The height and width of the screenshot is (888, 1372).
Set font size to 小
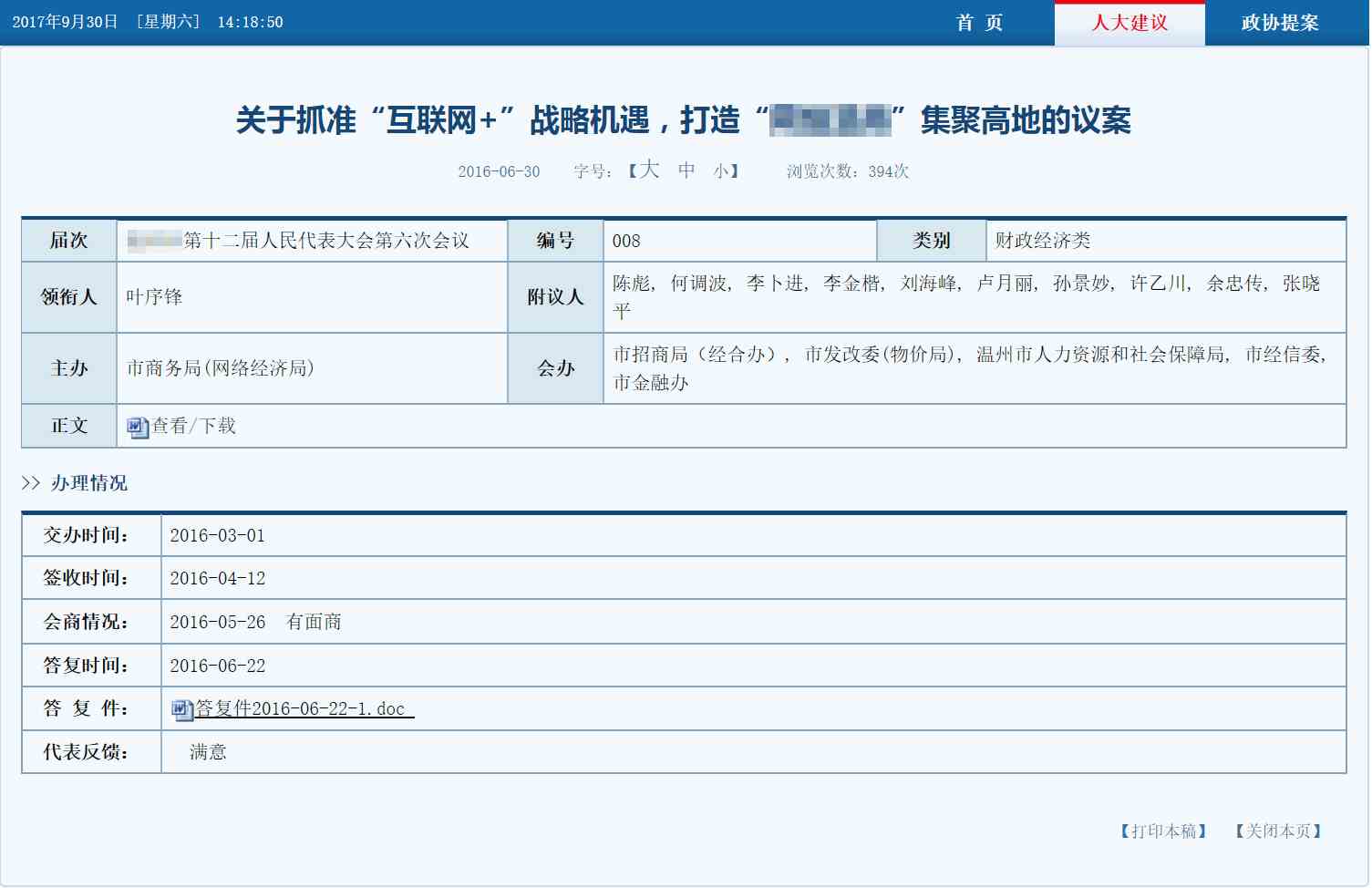tap(721, 171)
